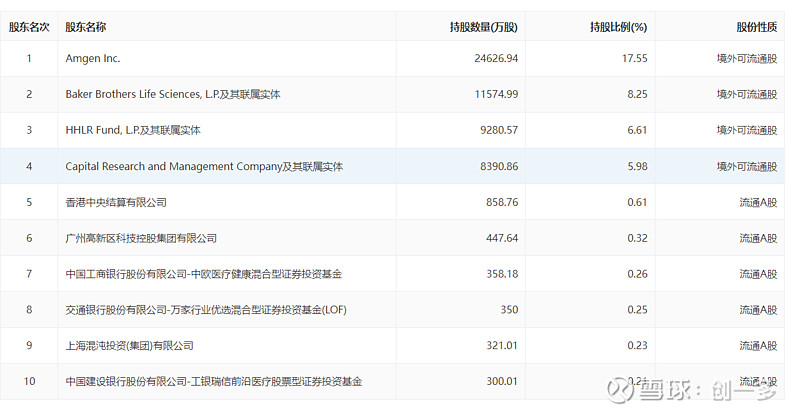Click rank number 10 cell

coord(29,381)
